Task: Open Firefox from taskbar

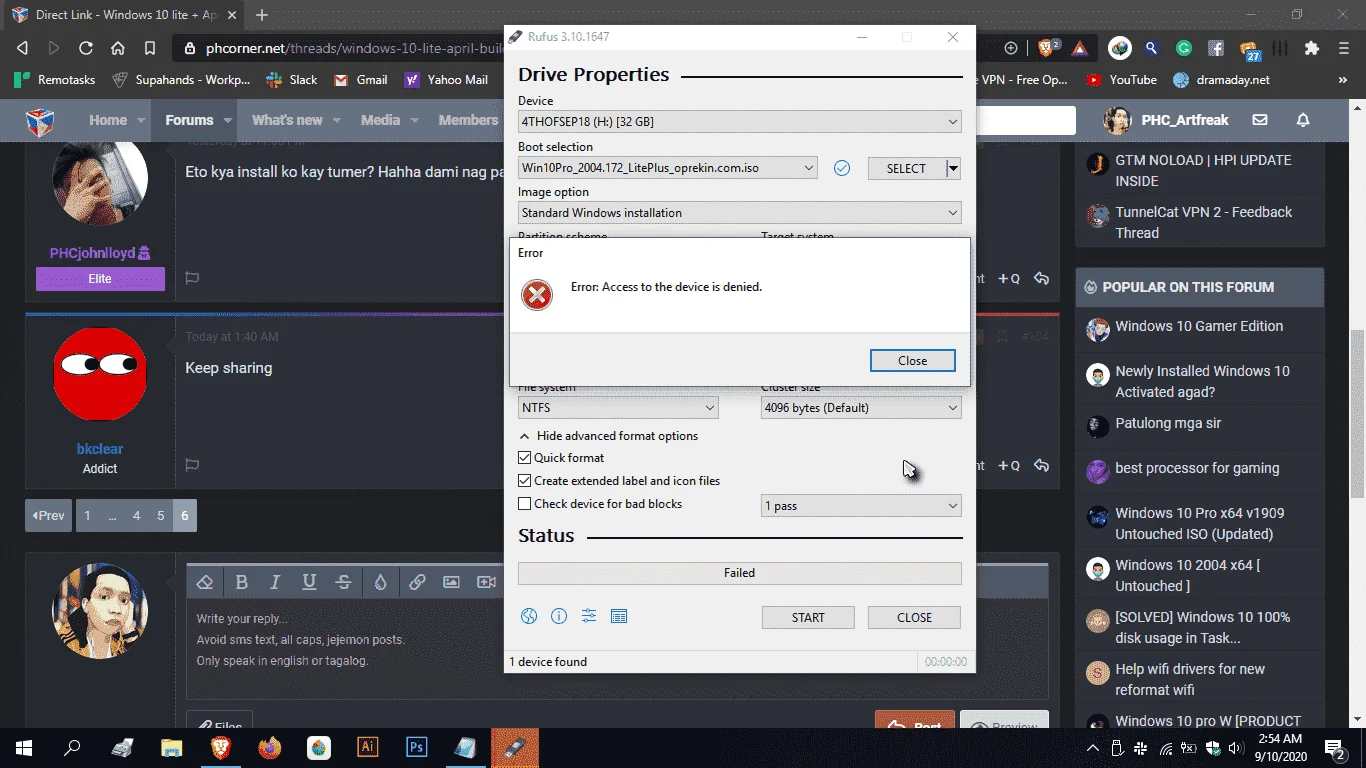Action: [269, 747]
